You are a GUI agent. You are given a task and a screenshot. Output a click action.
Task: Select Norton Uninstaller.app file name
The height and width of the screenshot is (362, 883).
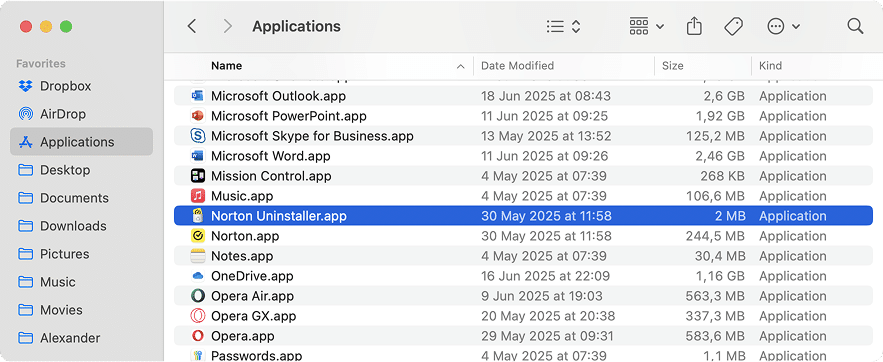point(279,216)
